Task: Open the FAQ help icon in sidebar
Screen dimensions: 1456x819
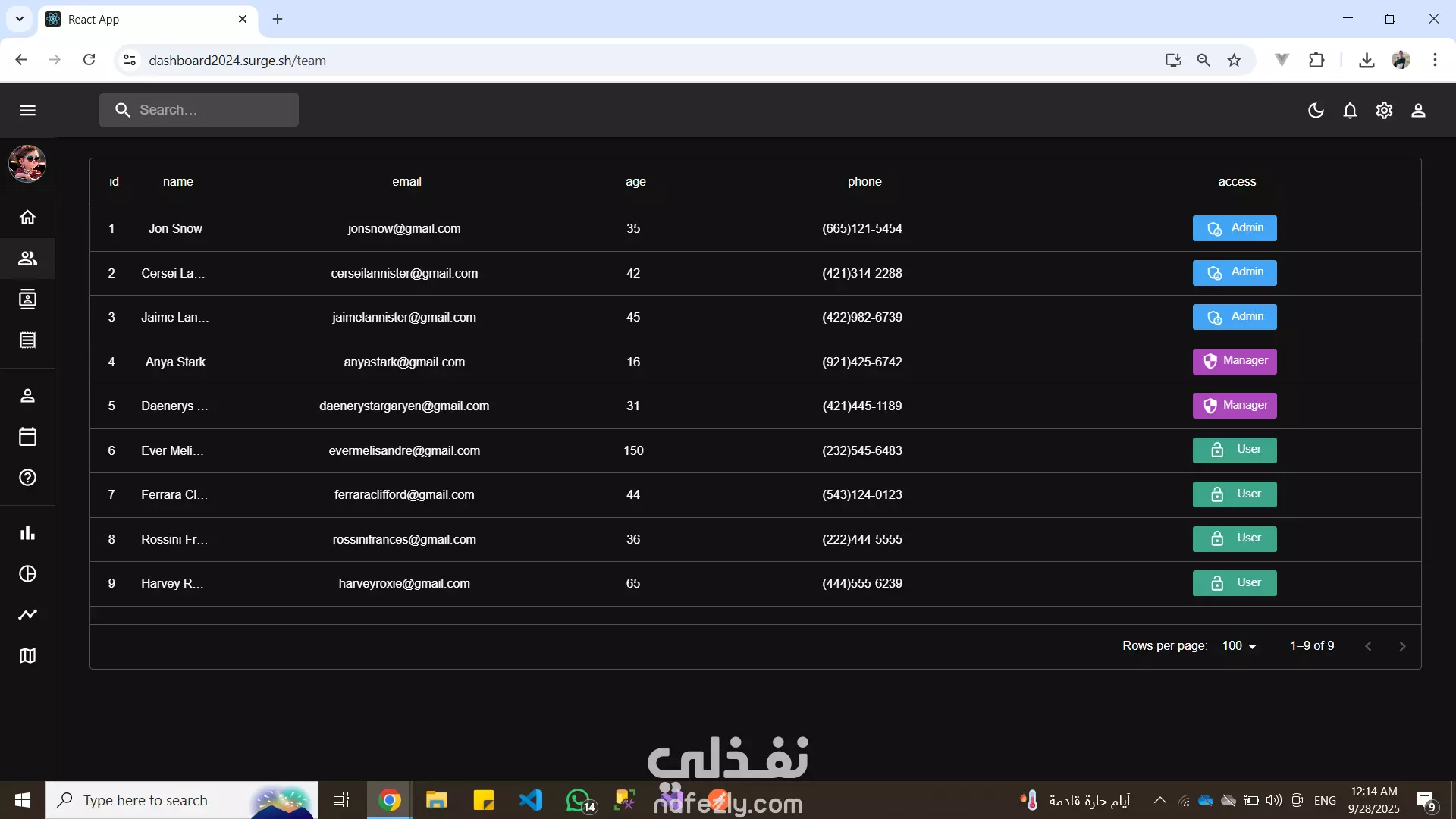Action: [28, 478]
